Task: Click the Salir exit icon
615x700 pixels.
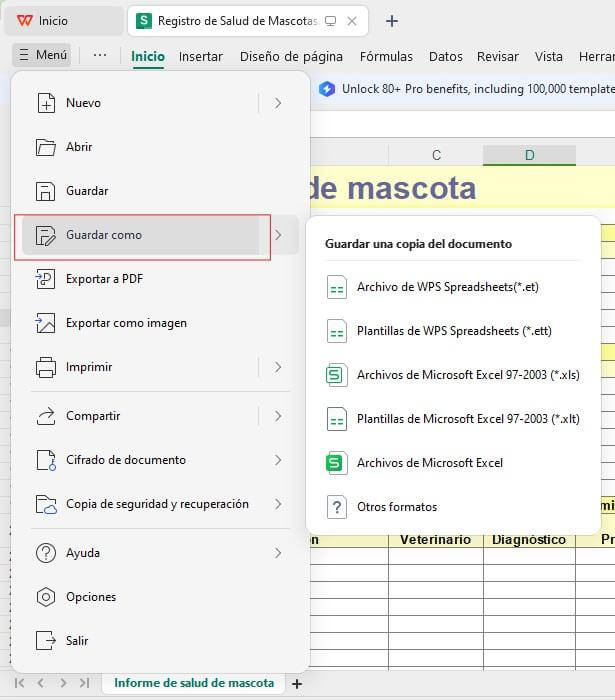Action: [x=46, y=641]
